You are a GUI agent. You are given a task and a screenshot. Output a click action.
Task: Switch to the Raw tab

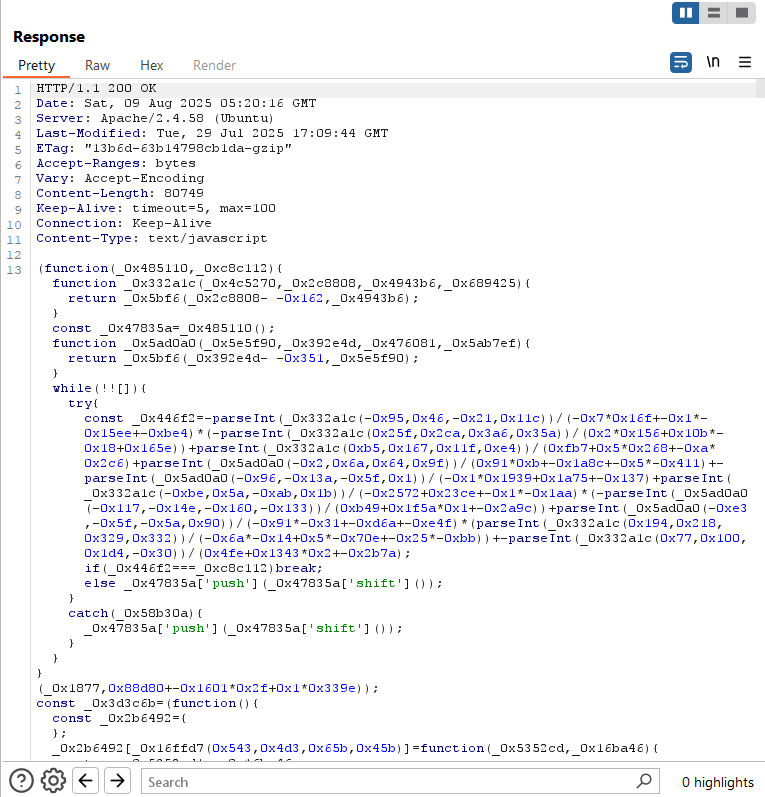(x=97, y=65)
